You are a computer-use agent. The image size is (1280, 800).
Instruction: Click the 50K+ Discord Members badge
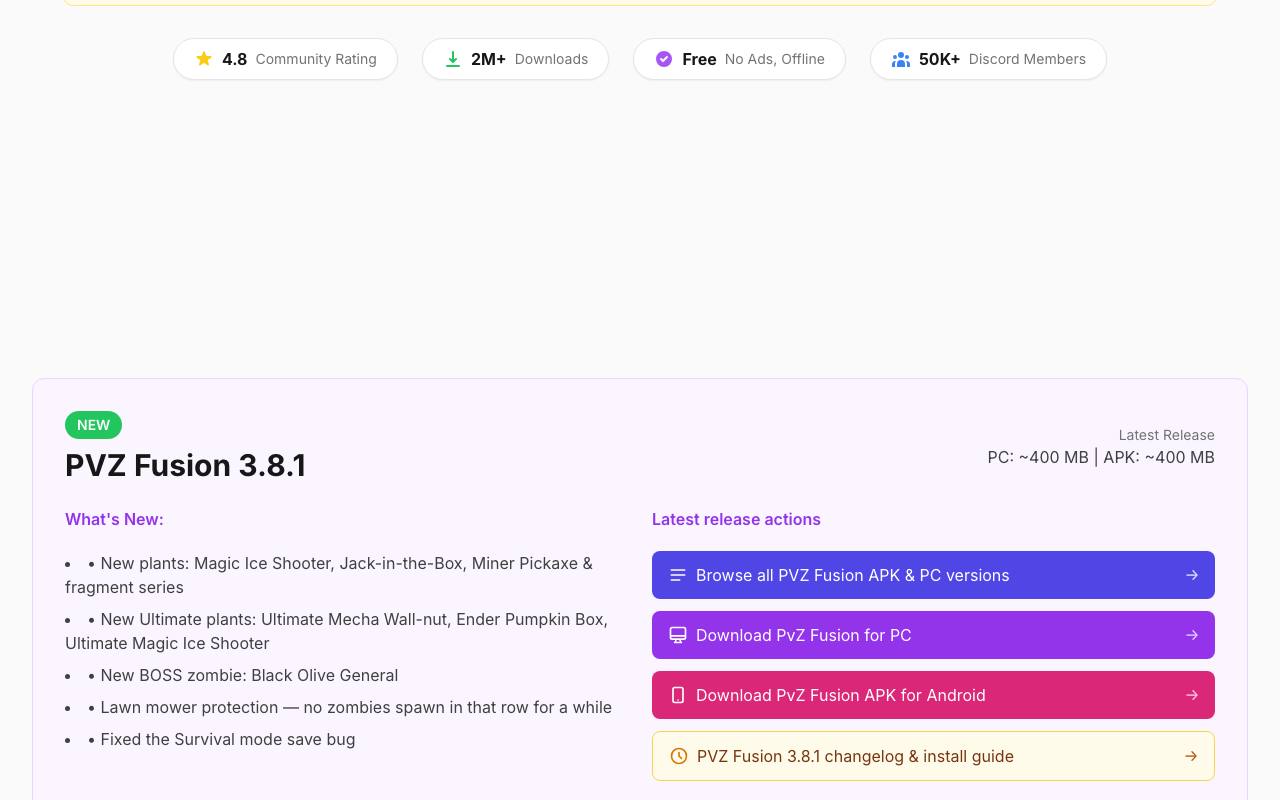[x=988, y=59]
